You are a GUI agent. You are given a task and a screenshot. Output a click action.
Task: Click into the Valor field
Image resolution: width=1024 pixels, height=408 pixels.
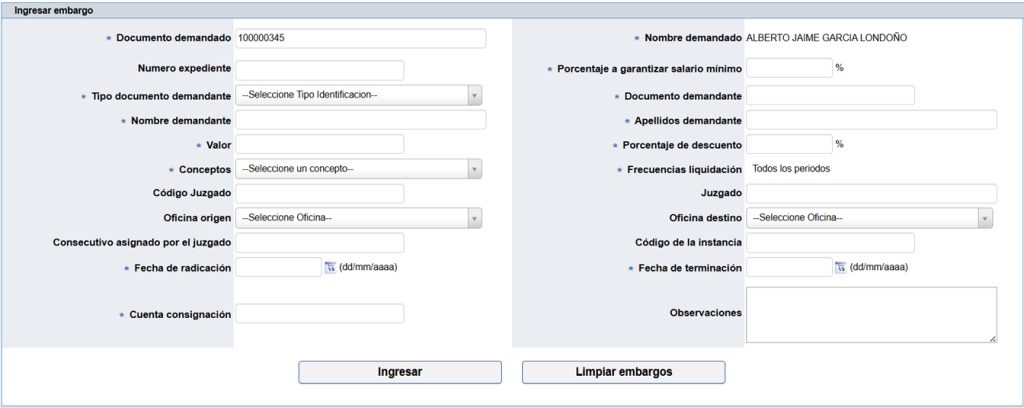pyautogui.click(x=319, y=144)
